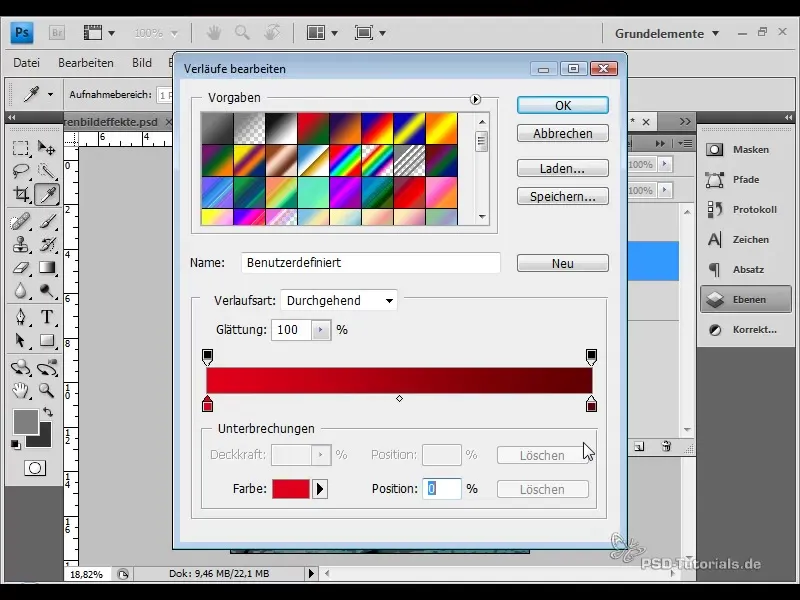
Task: Select the Quick Selection wand tool
Action: point(46,171)
